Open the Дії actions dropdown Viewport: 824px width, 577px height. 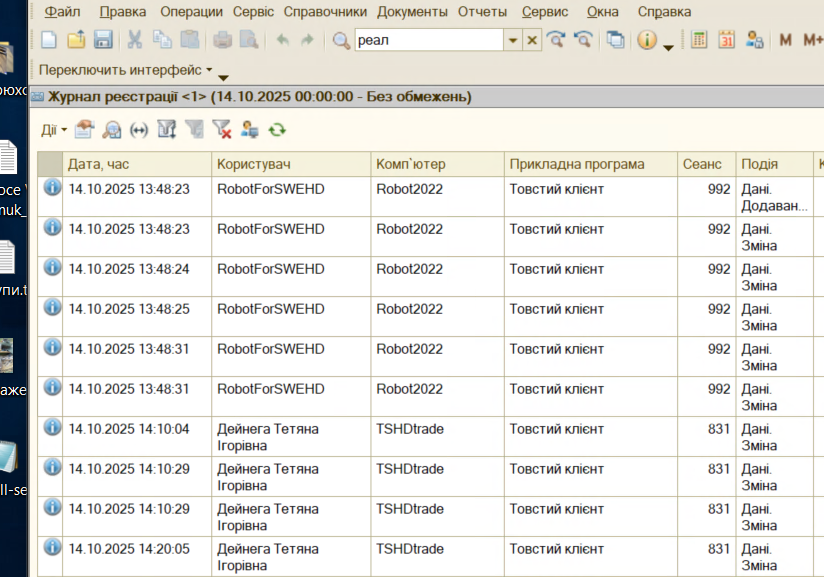pyautogui.click(x=54, y=129)
